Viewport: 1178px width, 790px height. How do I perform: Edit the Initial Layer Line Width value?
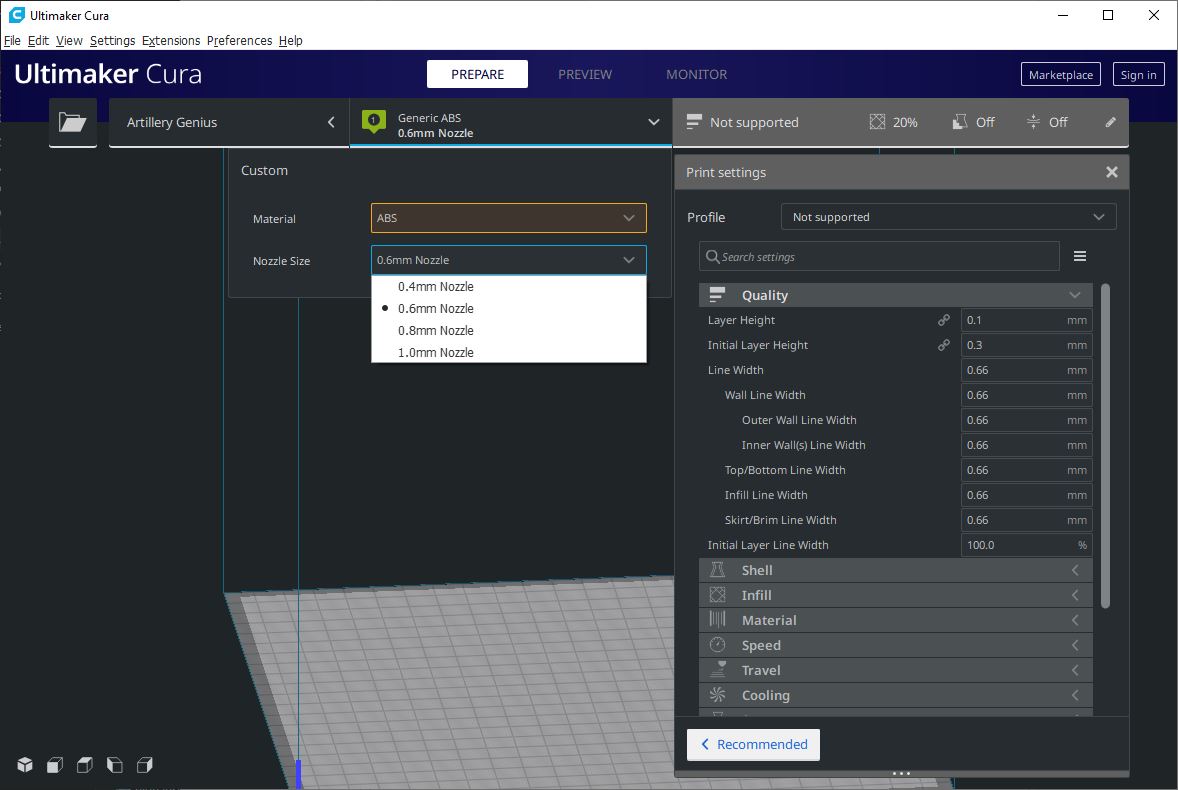pyautogui.click(x=1026, y=545)
